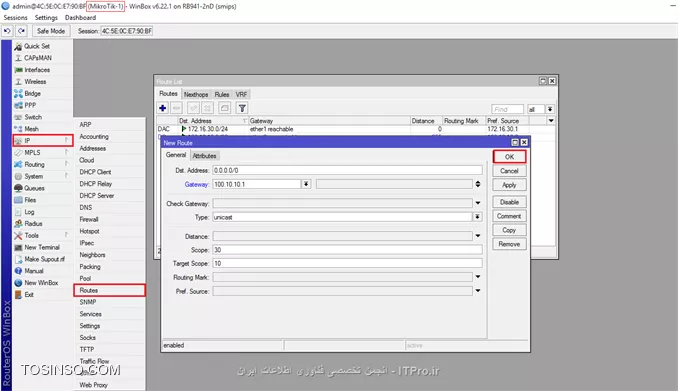Click Apply in the New Route dialog
The height and width of the screenshot is (391, 678).
[x=509, y=185]
